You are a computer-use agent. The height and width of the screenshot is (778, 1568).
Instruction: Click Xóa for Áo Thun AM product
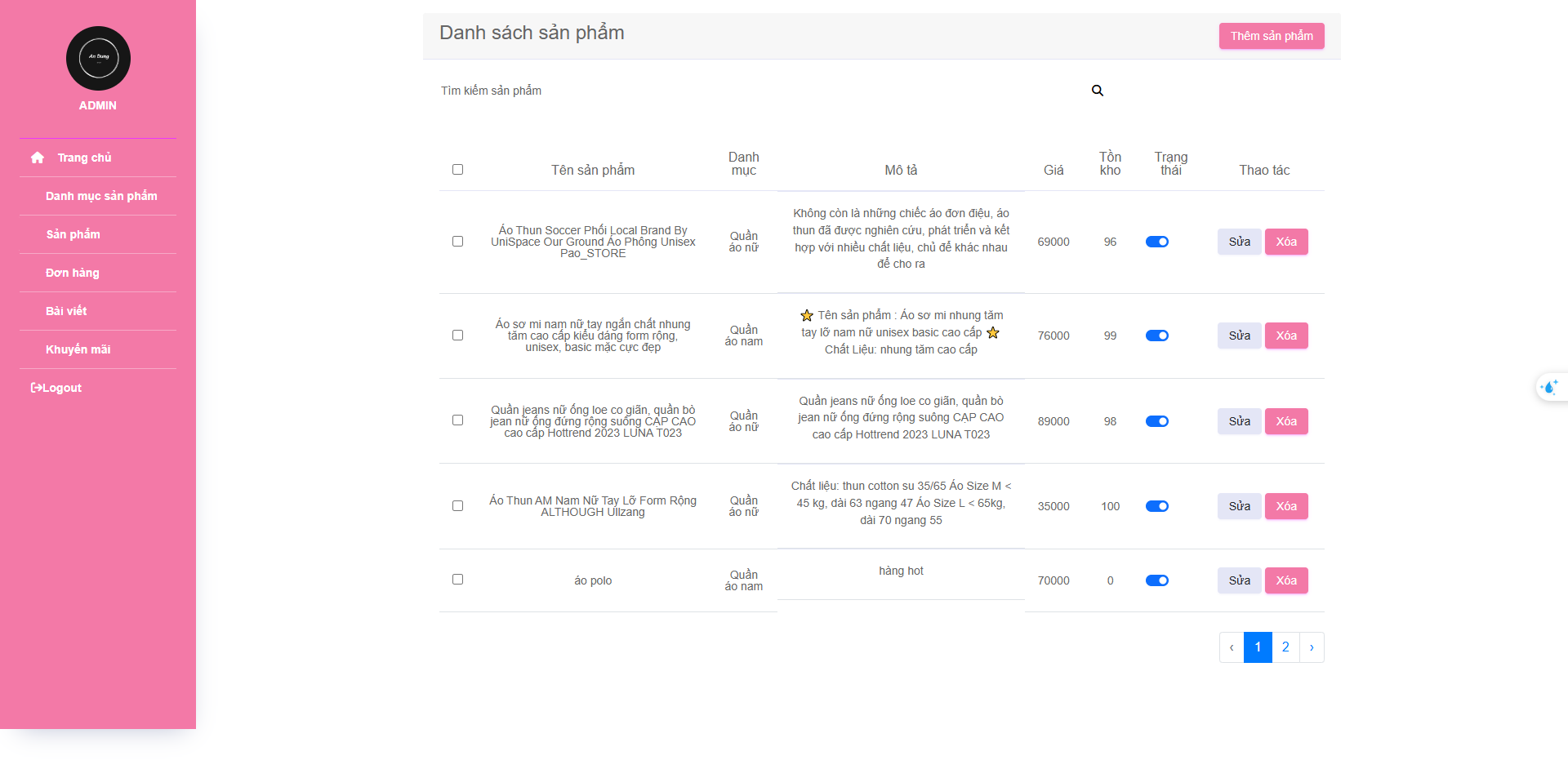[x=1286, y=506]
